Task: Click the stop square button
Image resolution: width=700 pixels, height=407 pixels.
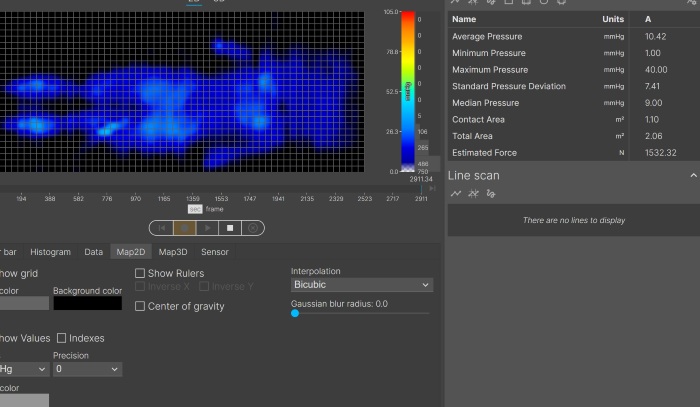Action: (230, 228)
